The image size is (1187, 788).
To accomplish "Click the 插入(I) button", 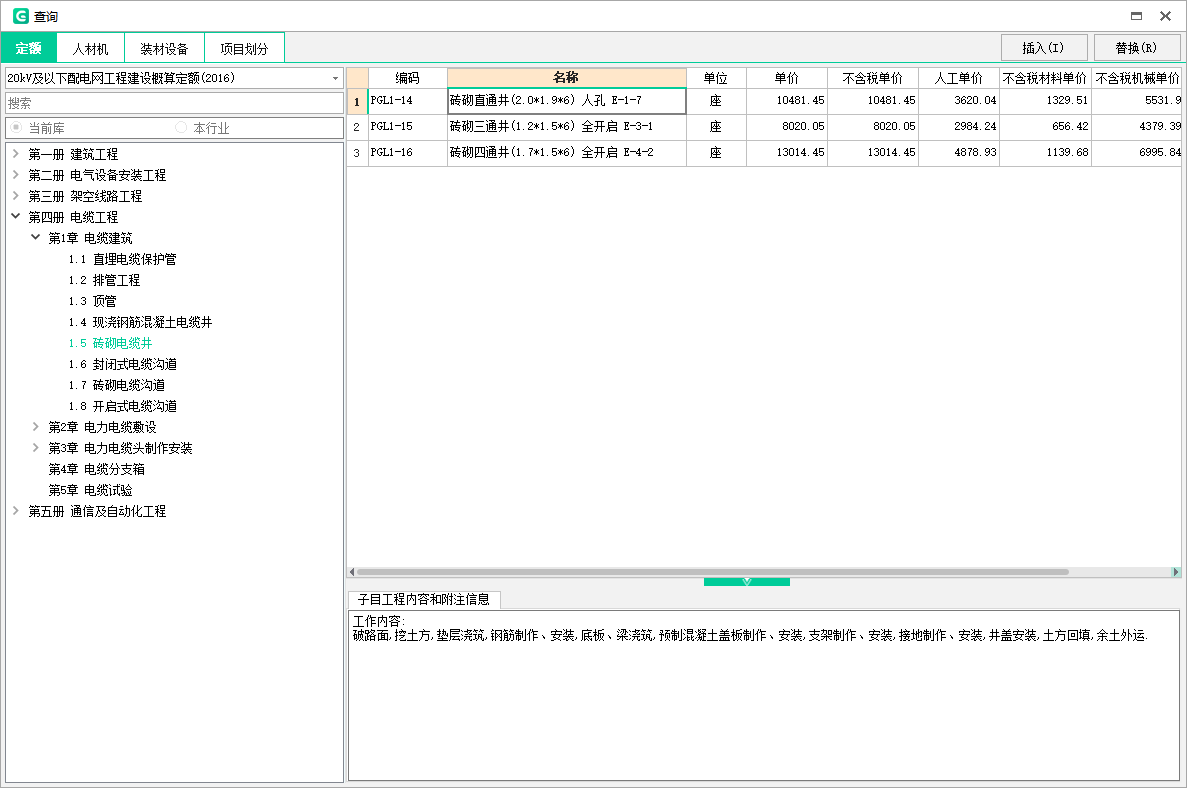I will point(1043,48).
